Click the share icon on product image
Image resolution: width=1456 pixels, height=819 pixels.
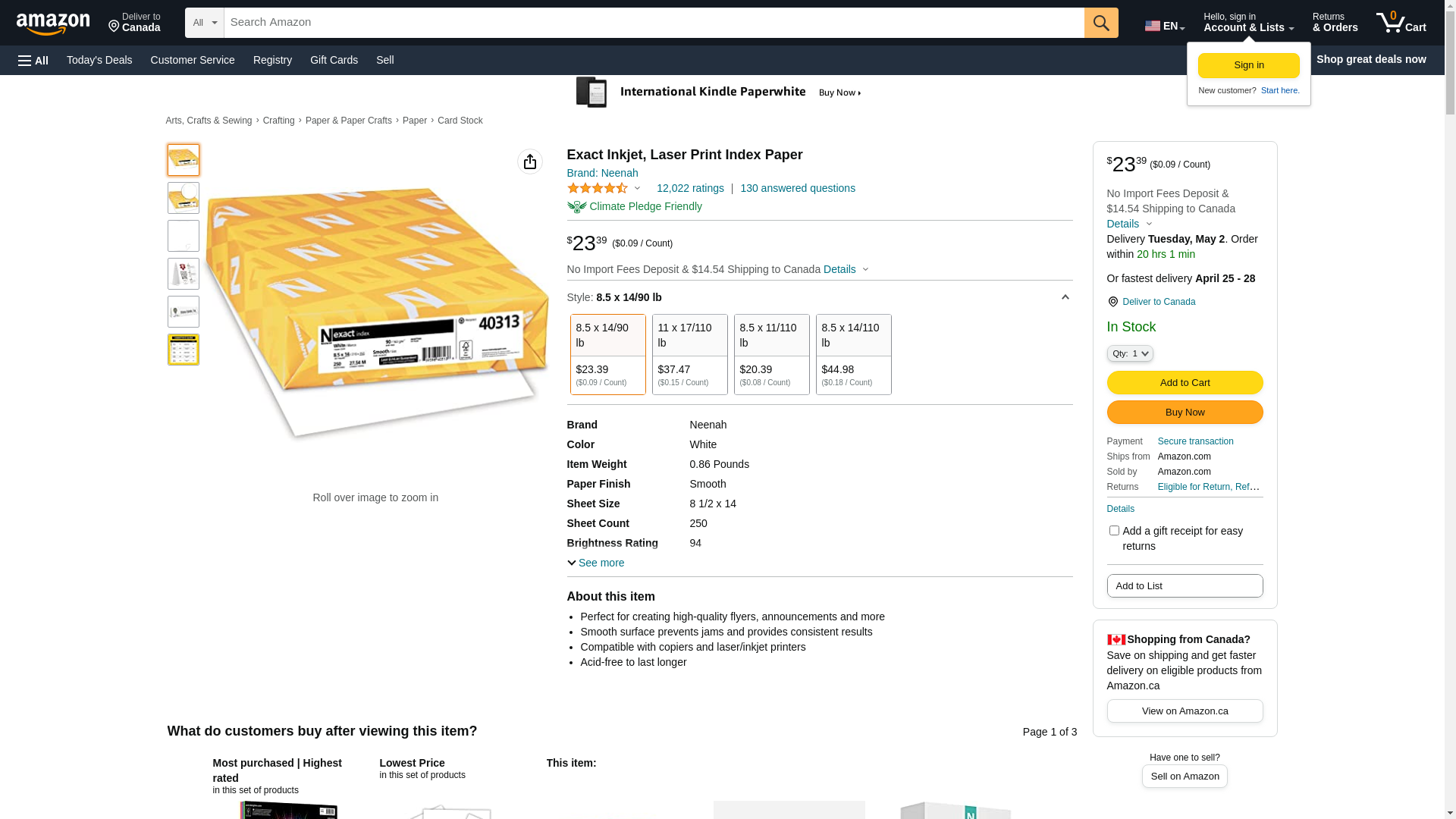(530, 162)
